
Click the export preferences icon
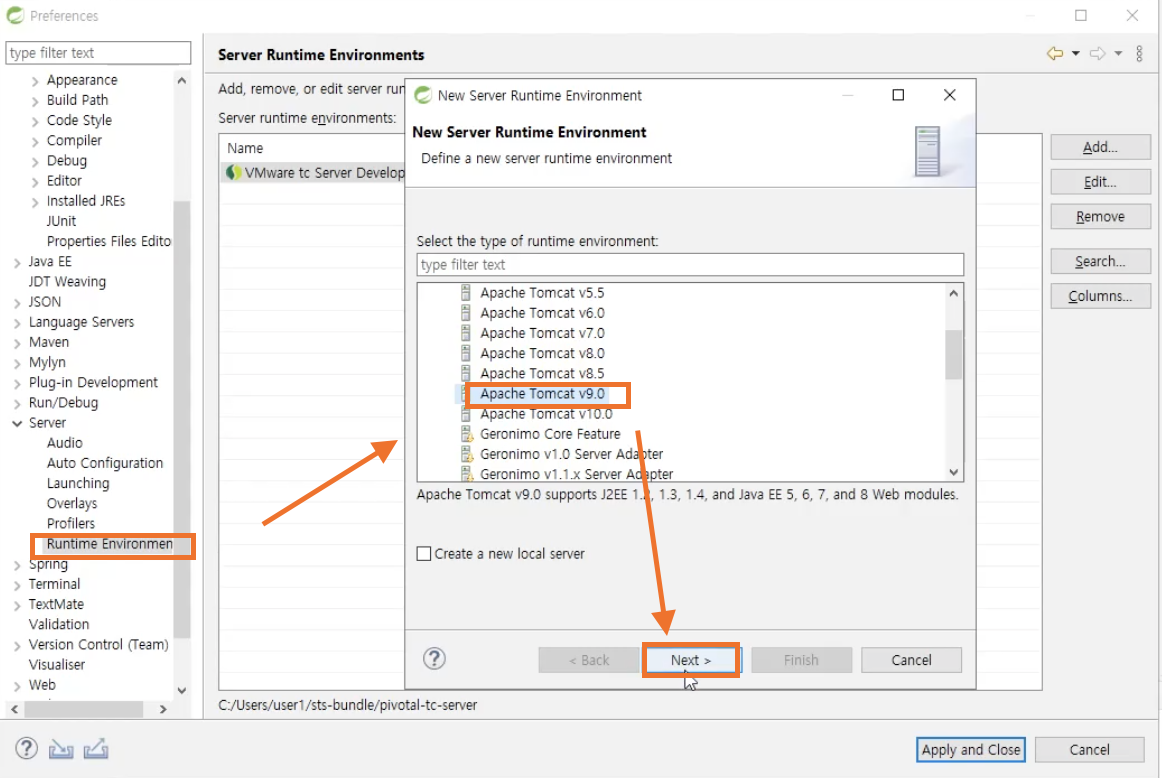(x=96, y=749)
